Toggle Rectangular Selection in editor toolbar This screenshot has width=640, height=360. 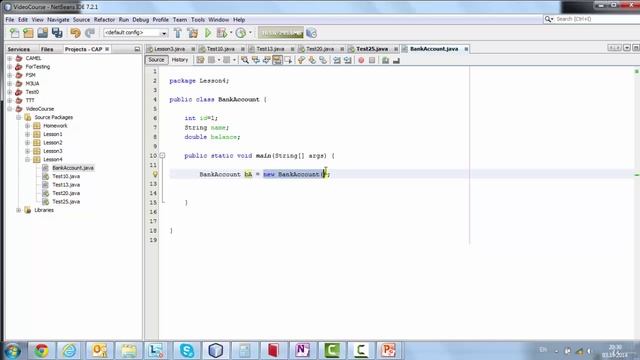(x=288, y=60)
